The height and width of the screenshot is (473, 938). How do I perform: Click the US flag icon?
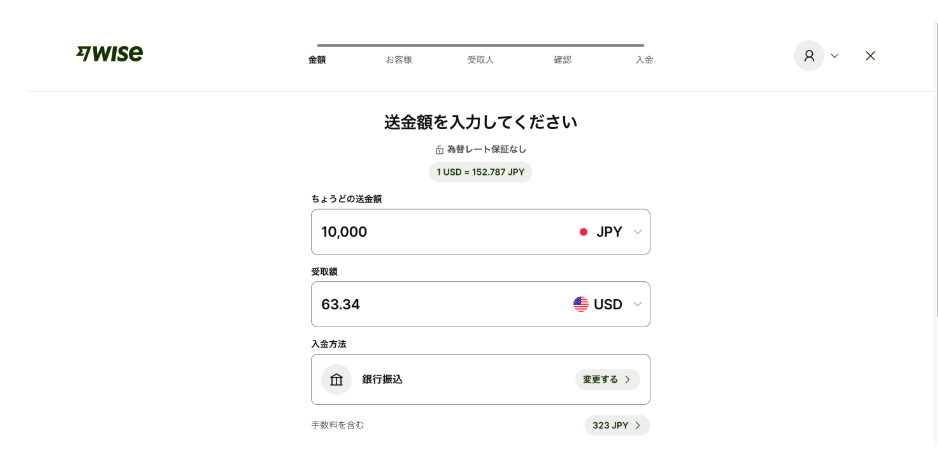(x=581, y=304)
